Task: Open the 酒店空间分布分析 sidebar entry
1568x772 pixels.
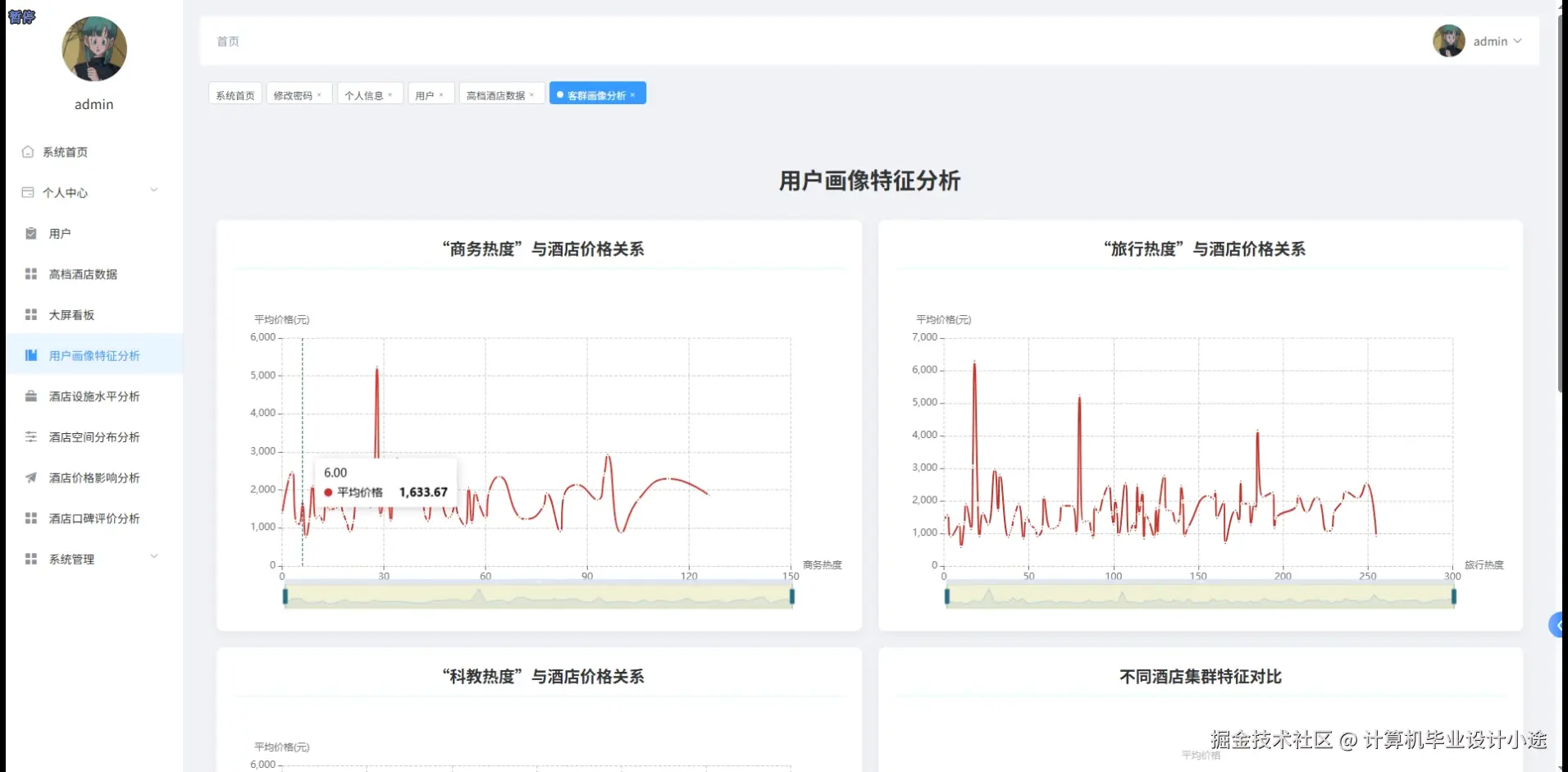Action: (x=29, y=436)
